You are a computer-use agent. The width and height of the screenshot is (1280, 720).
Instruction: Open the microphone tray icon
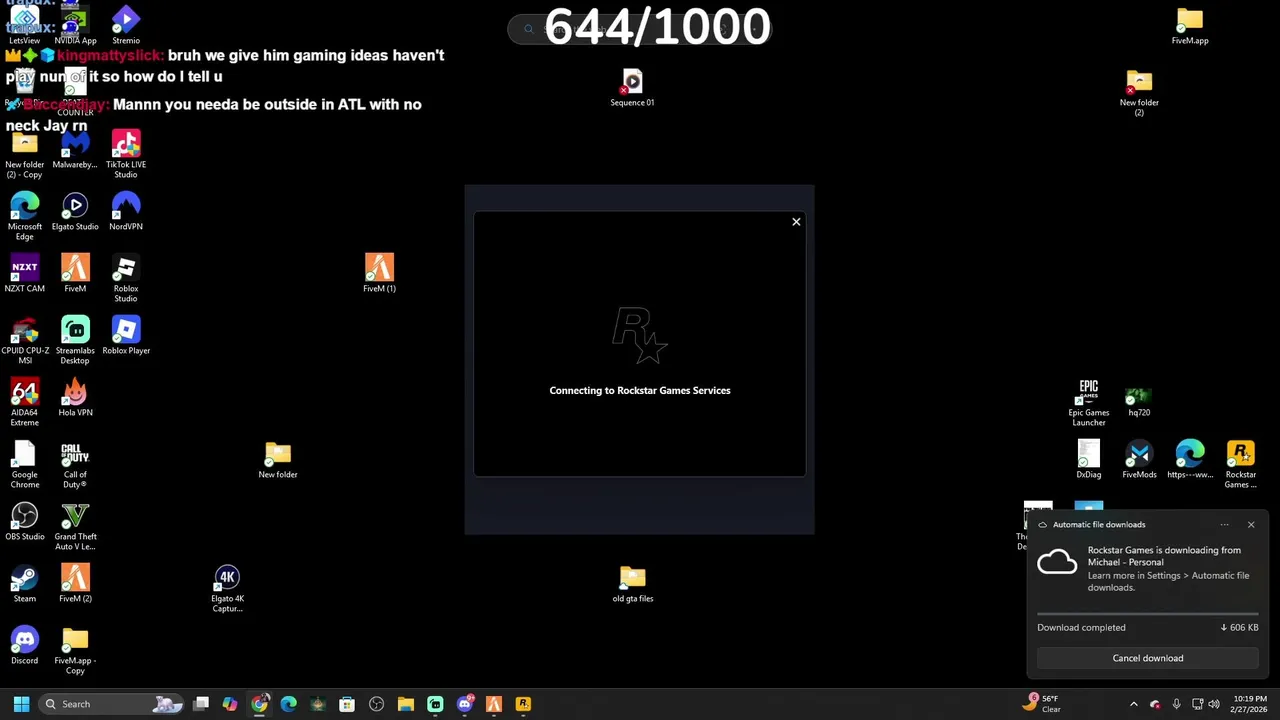pos(1176,704)
